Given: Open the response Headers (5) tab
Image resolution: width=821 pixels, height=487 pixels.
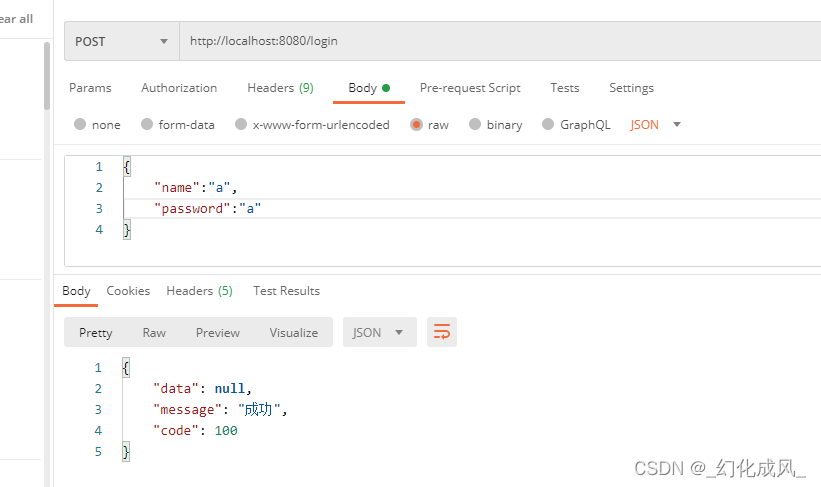Looking at the screenshot, I should (x=199, y=291).
